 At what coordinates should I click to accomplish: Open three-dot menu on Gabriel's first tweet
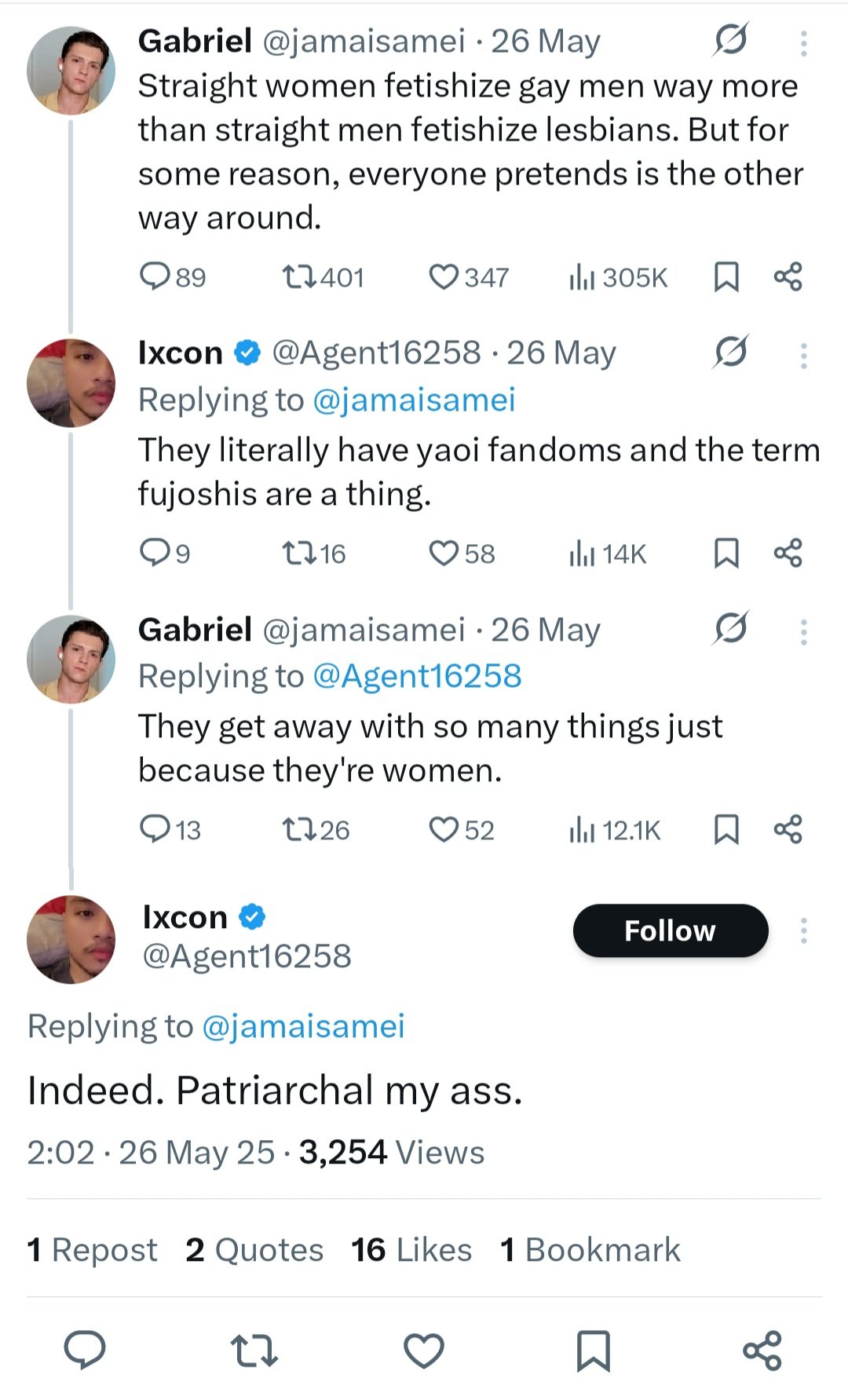(803, 43)
